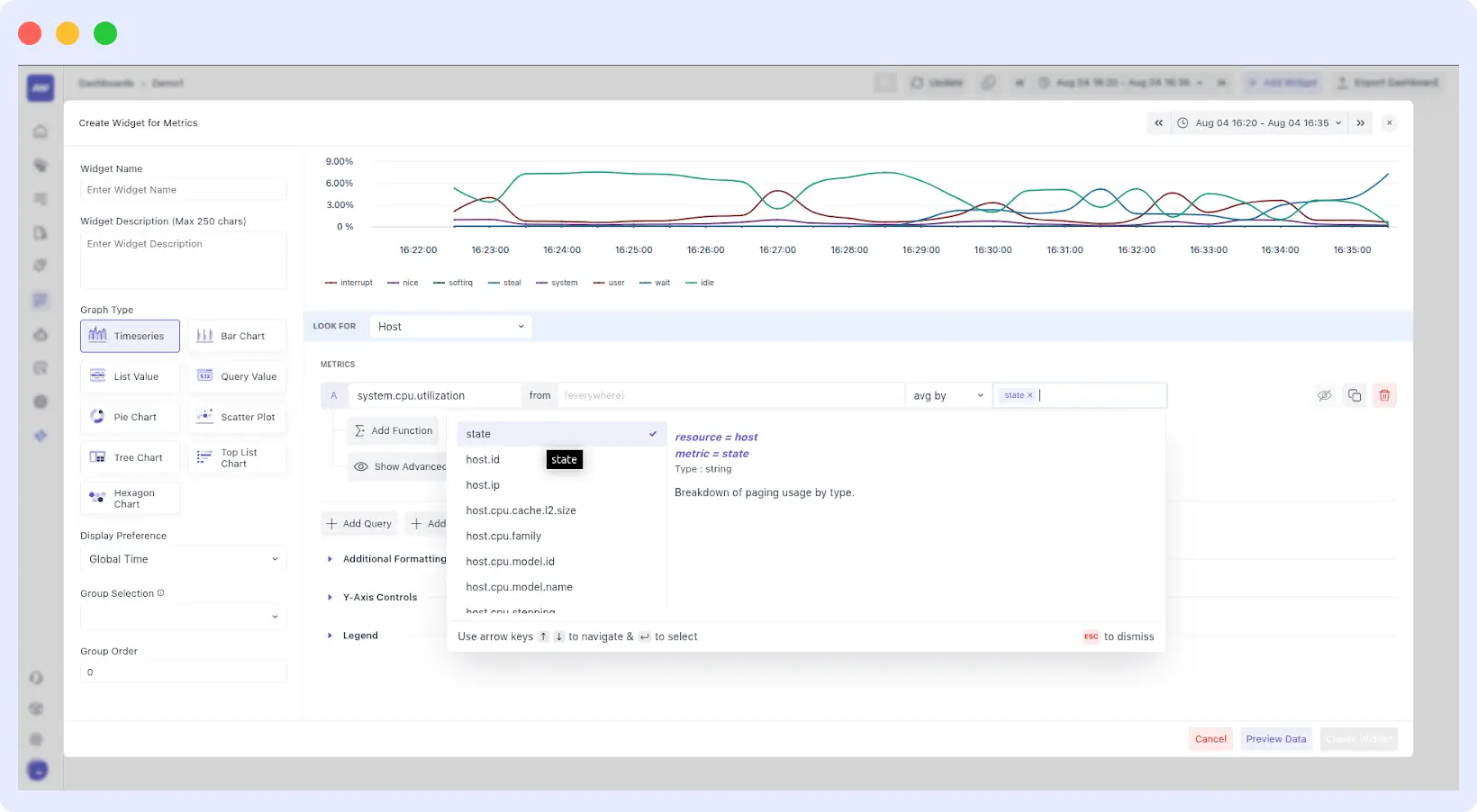Image resolution: width=1477 pixels, height=812 pixels.
Task: Expand the Y-Axis Controls section
Action: tap(379, 597)
